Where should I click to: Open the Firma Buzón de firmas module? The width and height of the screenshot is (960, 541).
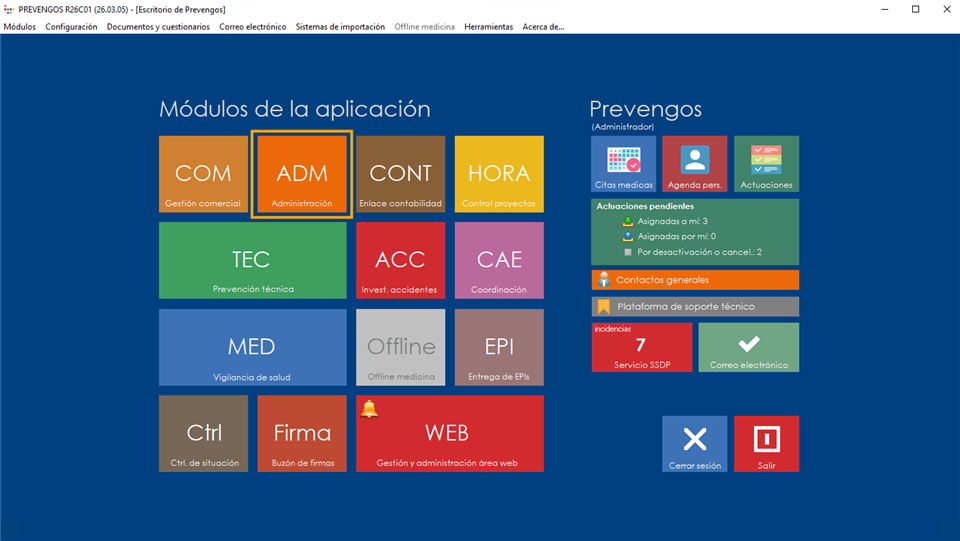click(x=301, y=434)
